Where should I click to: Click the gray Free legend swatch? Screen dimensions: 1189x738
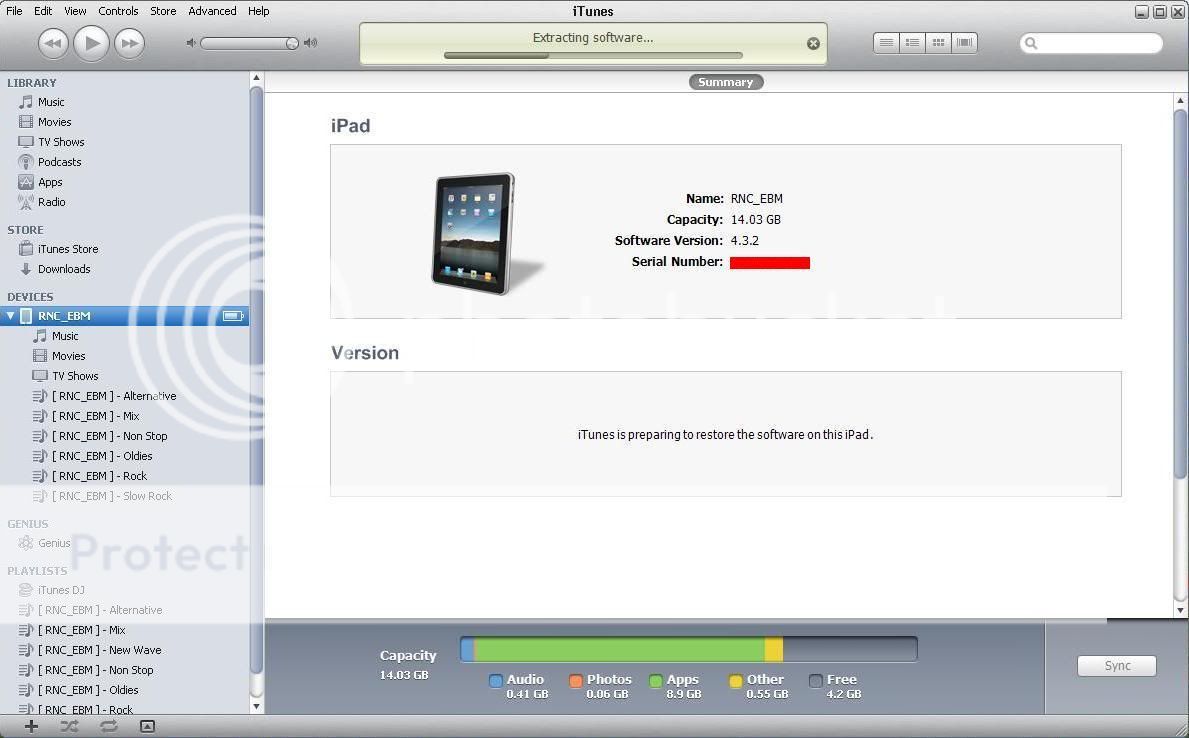click(x=816, y=680)
